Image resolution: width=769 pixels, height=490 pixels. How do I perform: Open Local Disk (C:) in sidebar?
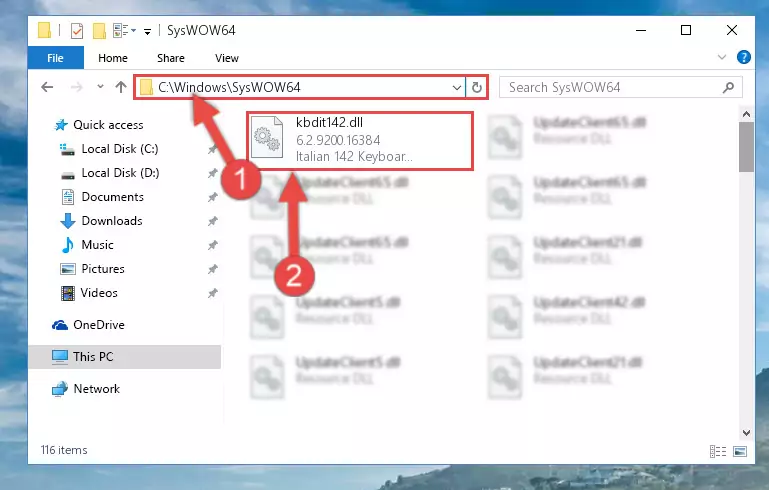coord(109,149)
